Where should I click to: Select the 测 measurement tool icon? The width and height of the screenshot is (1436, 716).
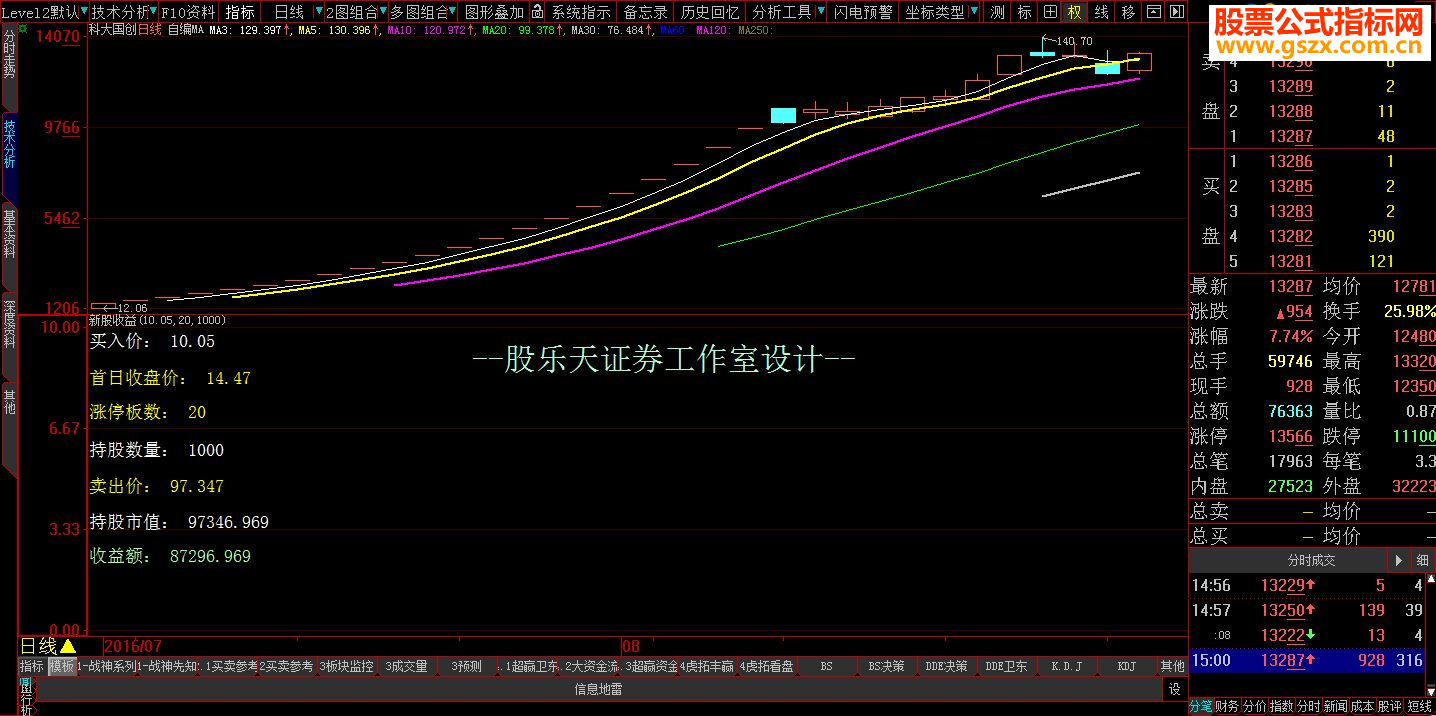tap(996, 12)
